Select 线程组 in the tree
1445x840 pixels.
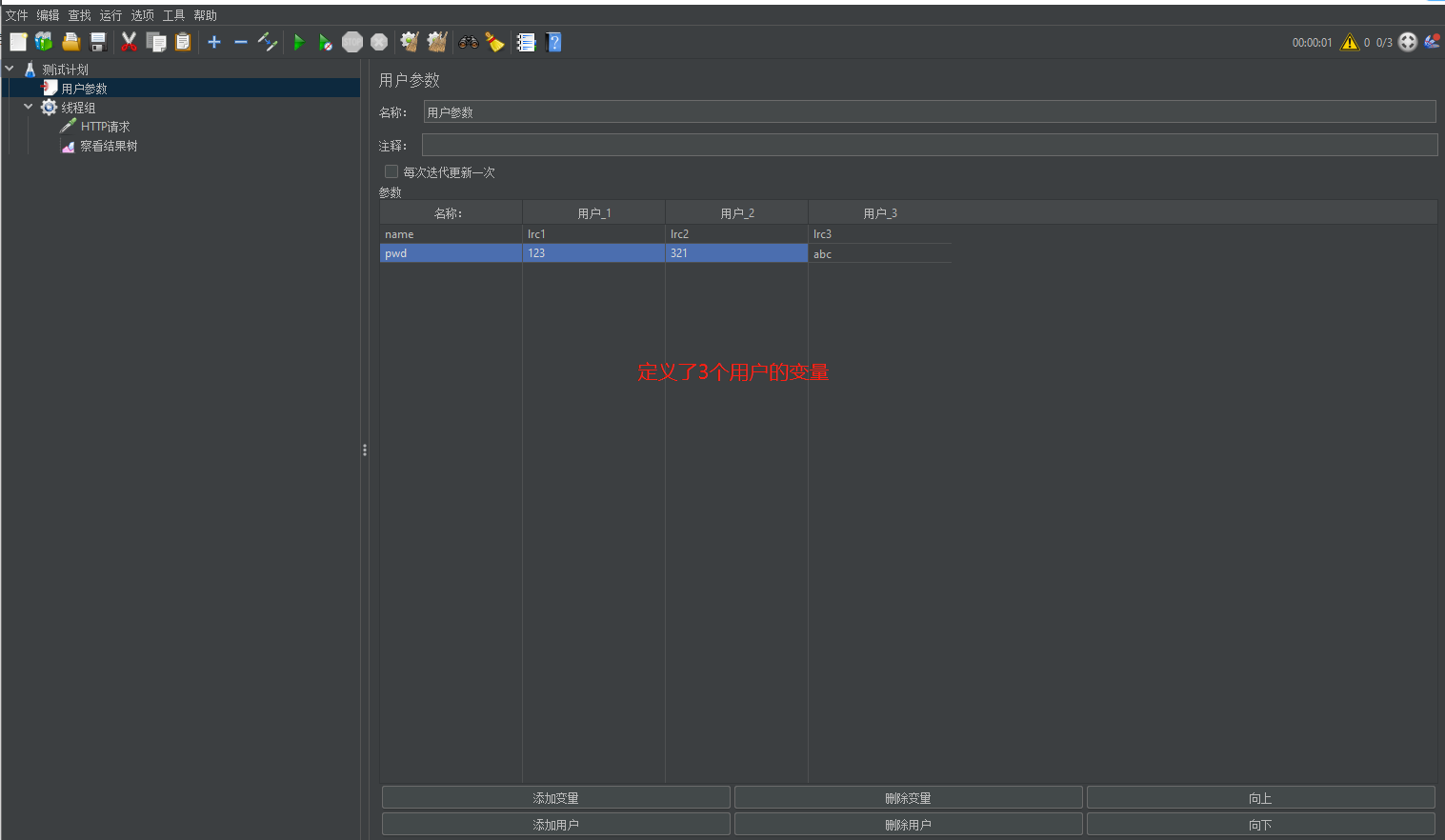(79, 108)
